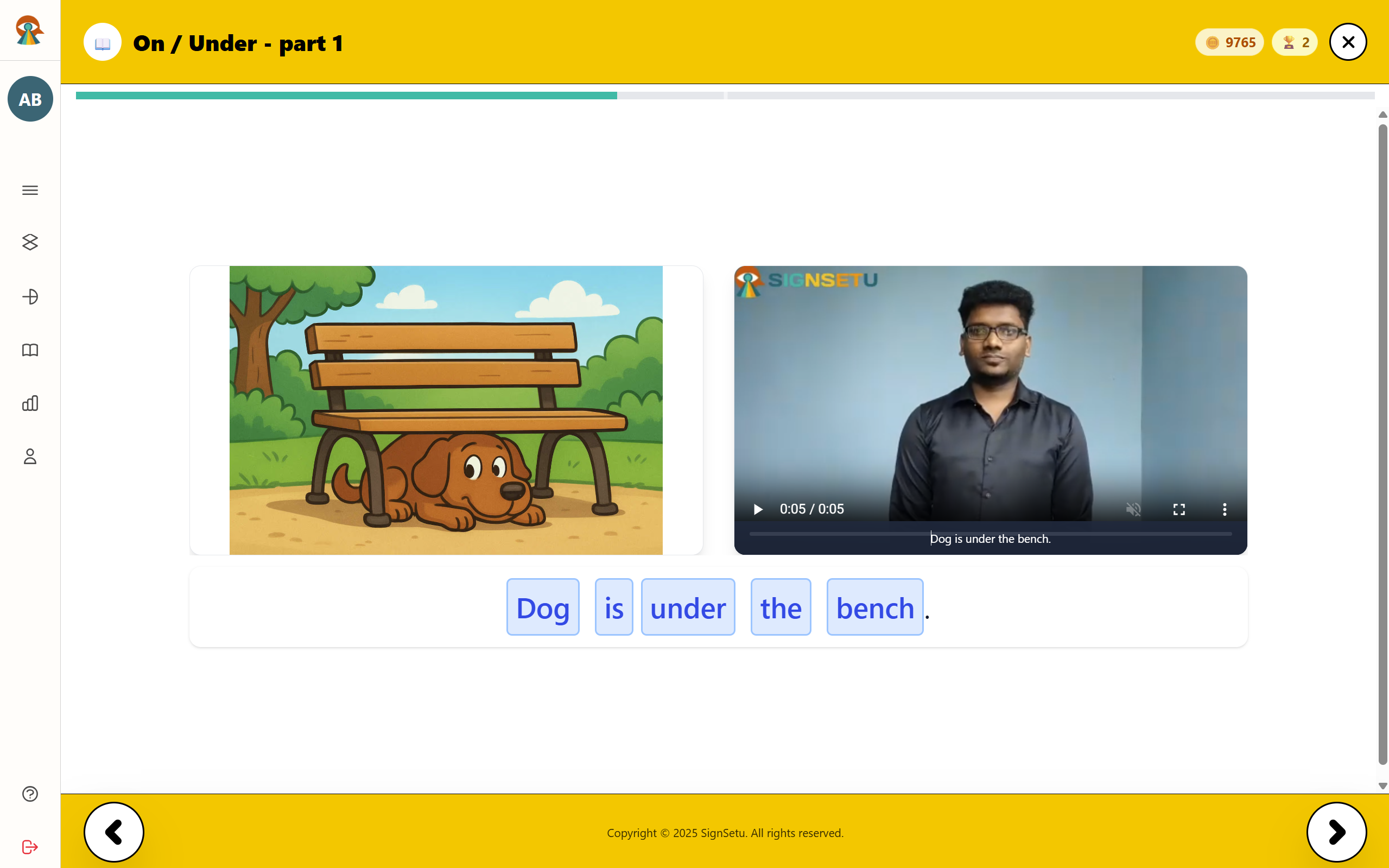Click the red logout icon
1389x868 pixels.
tap(30, 847)
